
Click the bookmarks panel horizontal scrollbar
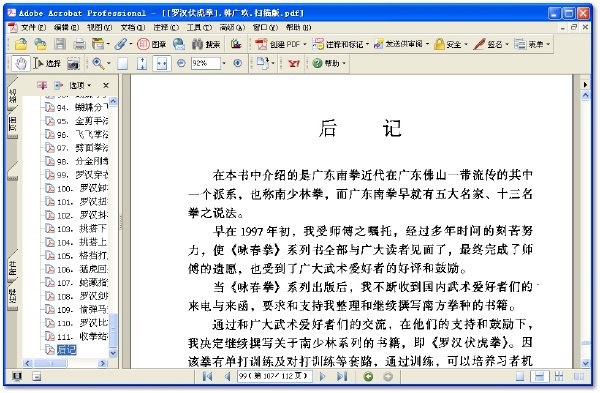[65, 363]
